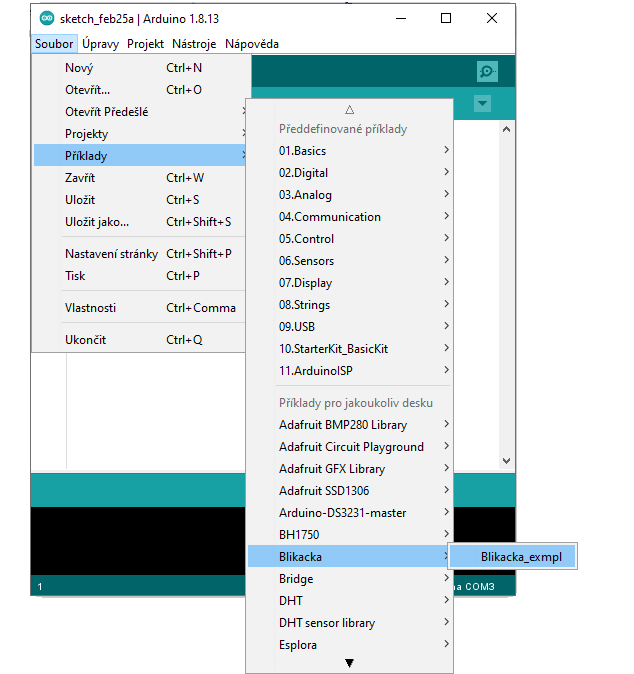Viewport: 634px width, 674px height.
Task: Open the Serial Monitor magnifier icon
Action: click(487, 71)
